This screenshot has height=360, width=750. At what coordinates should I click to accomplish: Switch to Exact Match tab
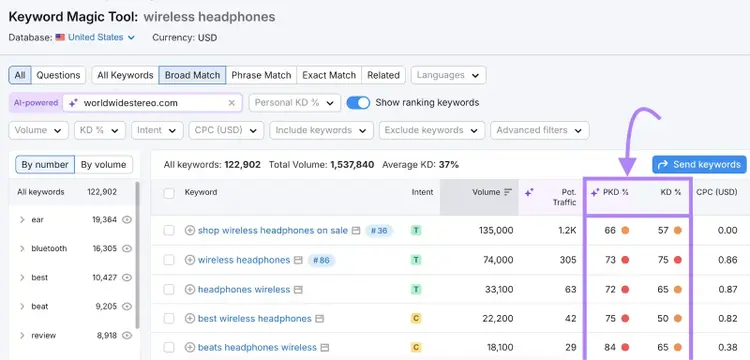point(329,75)
